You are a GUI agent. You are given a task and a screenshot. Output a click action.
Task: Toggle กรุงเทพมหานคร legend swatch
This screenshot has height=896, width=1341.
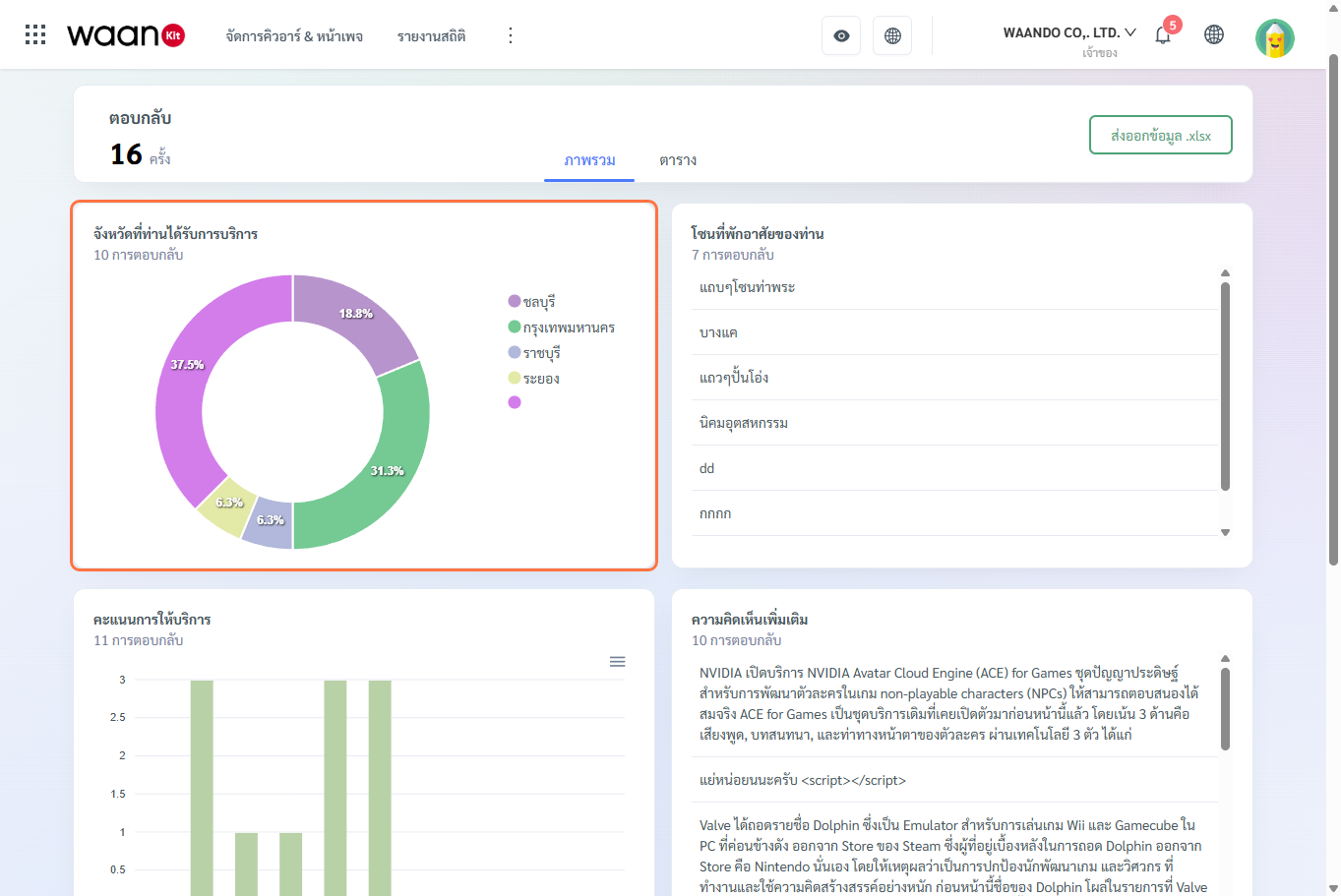click(x=515, y=327)
